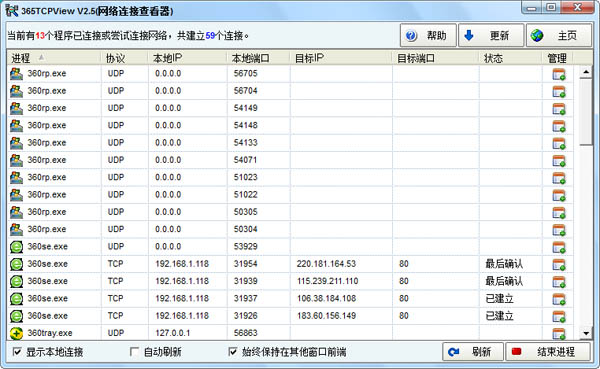Select target IP 115.239.211.110
This screenshot has height=369, width=600.
click(328, 281)
